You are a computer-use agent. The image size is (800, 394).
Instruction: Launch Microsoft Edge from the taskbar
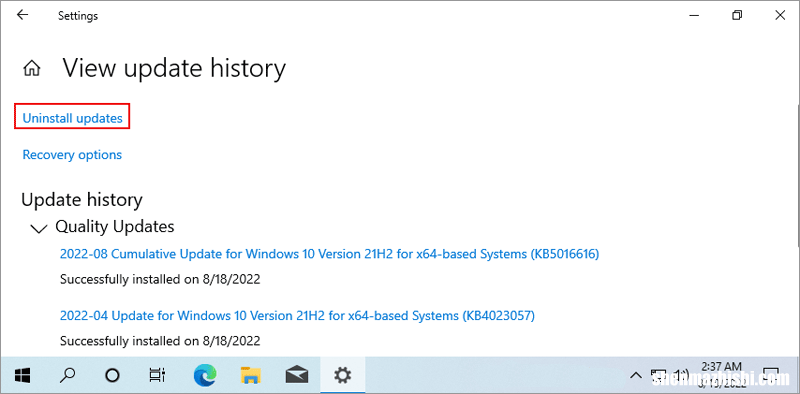(x=205, y=376)
